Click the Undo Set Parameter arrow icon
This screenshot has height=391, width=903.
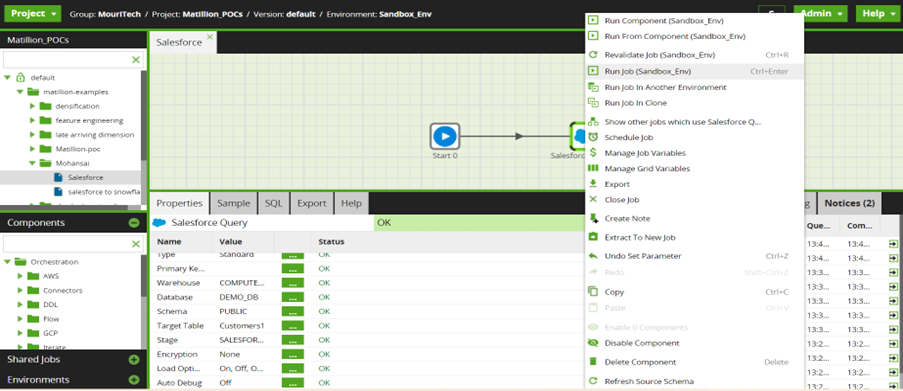coord(593,256)
